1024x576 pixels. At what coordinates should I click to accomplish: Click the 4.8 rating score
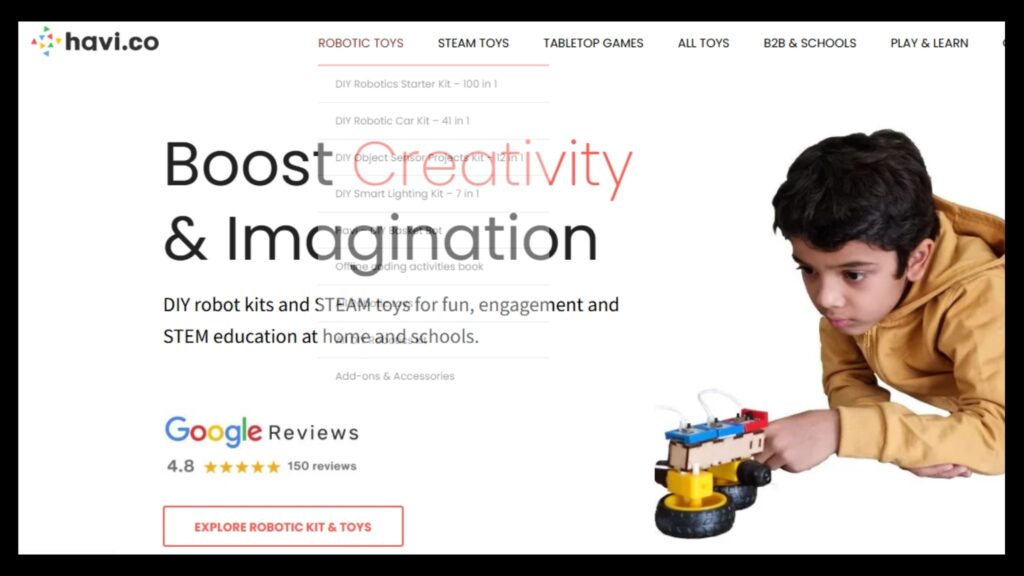(x=180, y=466)
